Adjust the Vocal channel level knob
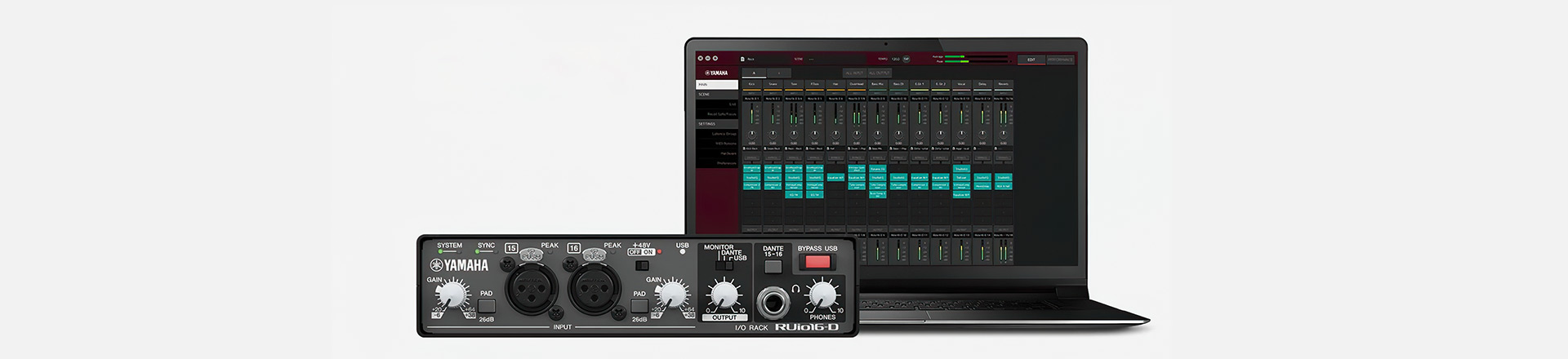The image size is (1568, 359). click(x=961, y=135)
